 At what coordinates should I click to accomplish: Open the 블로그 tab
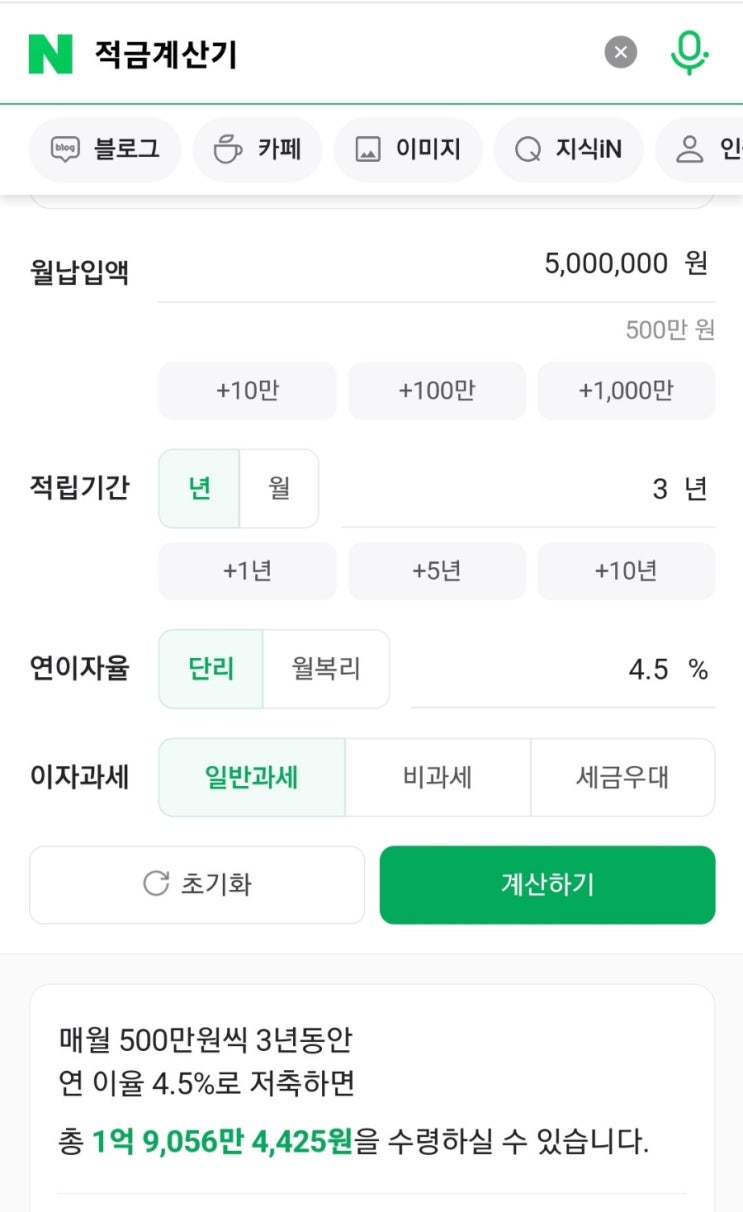(x=105, y=150)
